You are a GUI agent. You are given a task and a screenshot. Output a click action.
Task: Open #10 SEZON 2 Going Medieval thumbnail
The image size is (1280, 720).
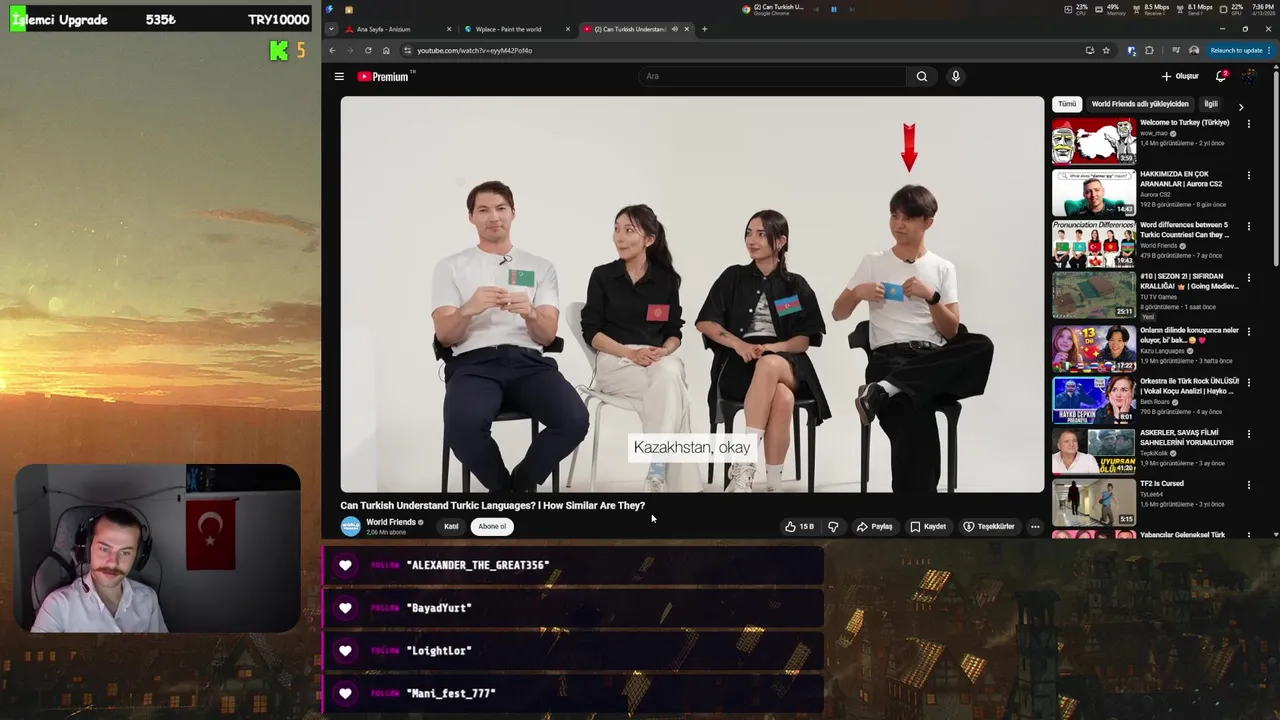[1093, 296]
